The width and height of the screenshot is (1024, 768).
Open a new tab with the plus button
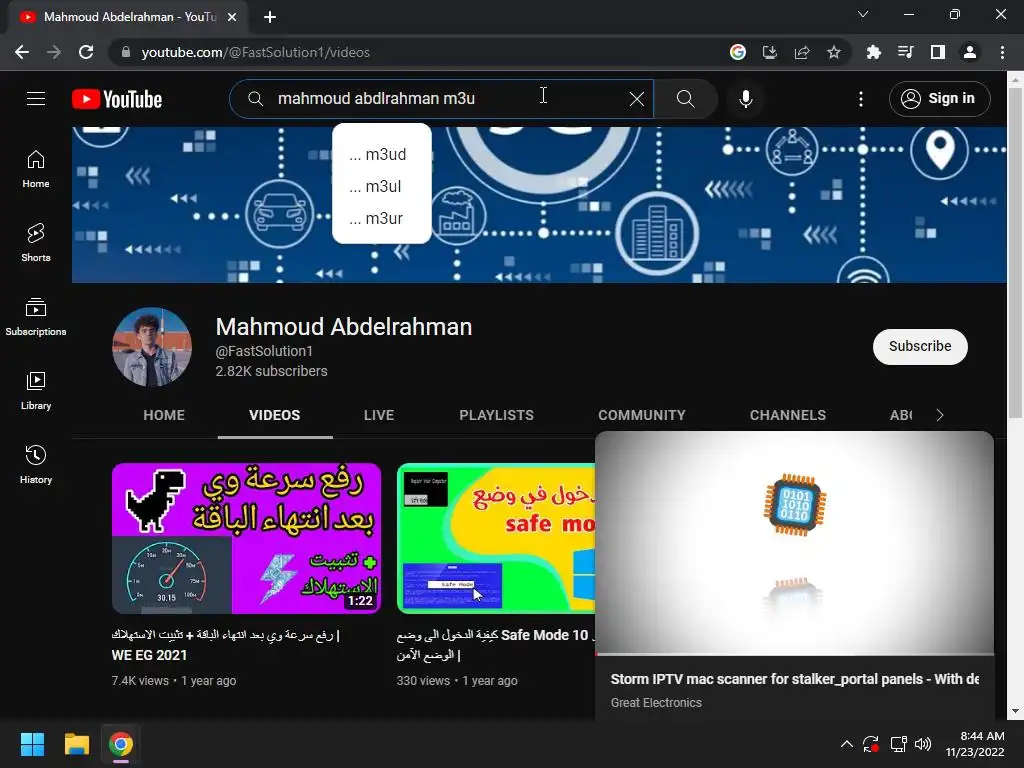pos(270,17)
